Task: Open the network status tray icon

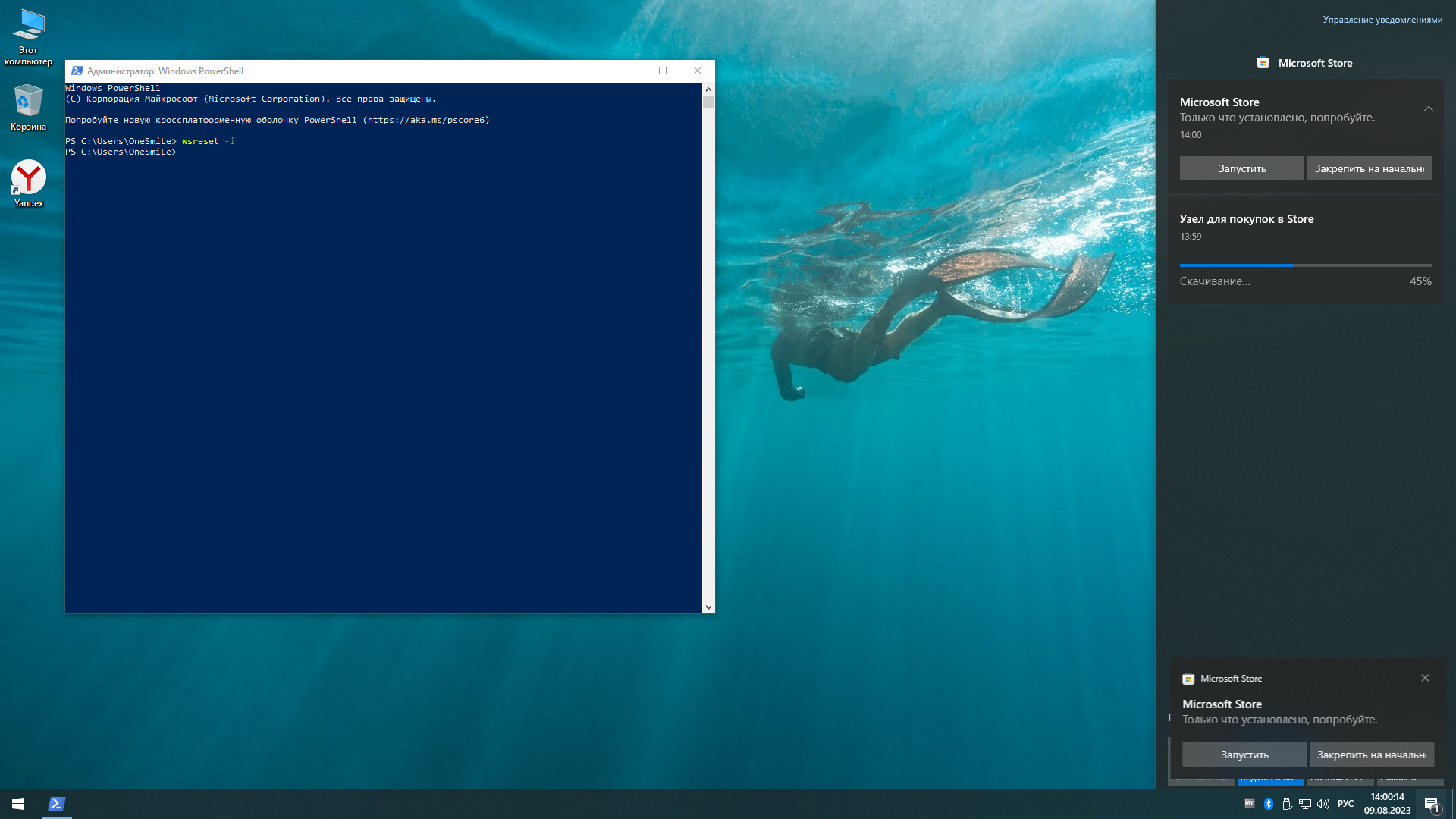Action: pos(1305,804)
